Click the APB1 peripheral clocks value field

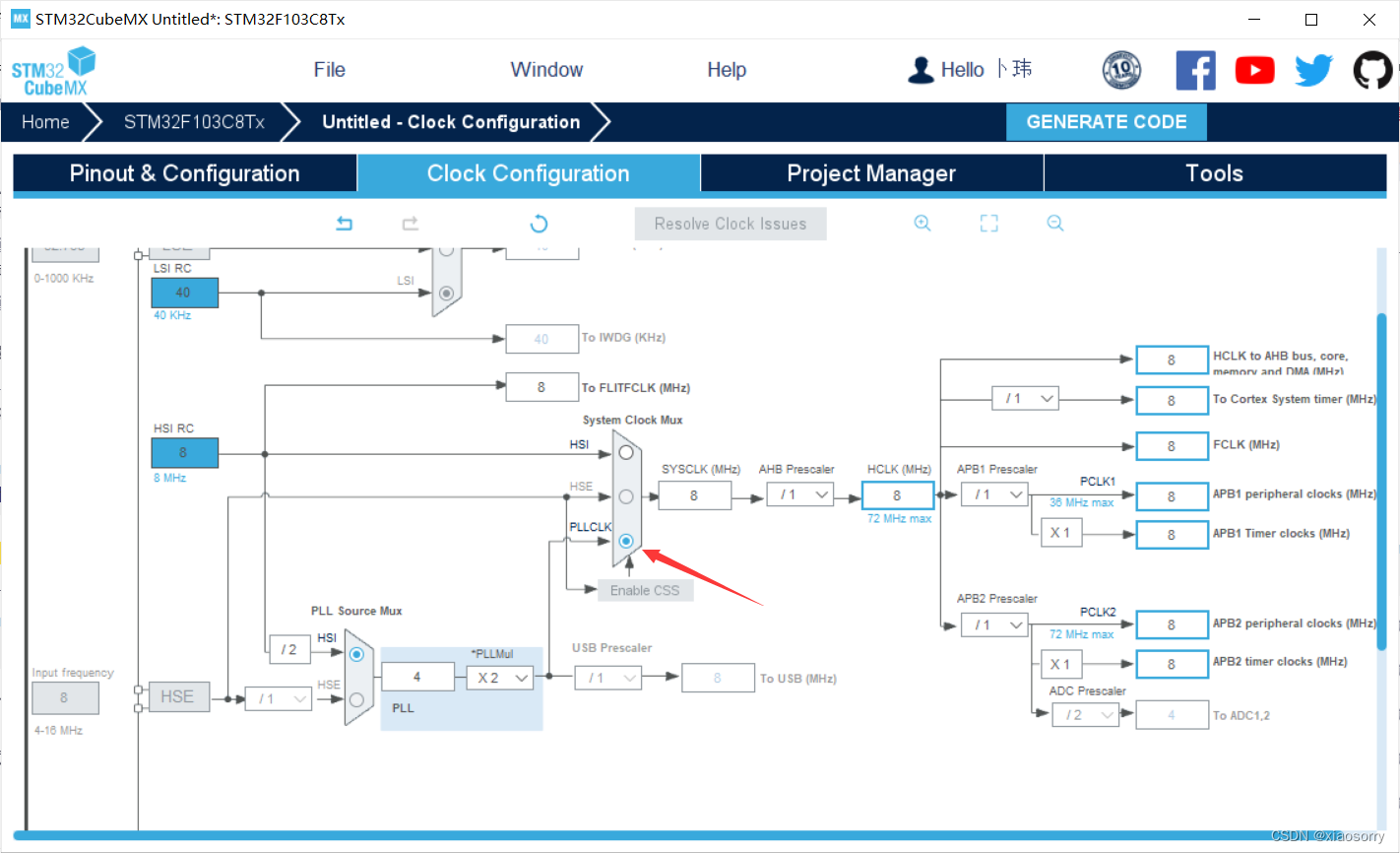pos(1172,496)
